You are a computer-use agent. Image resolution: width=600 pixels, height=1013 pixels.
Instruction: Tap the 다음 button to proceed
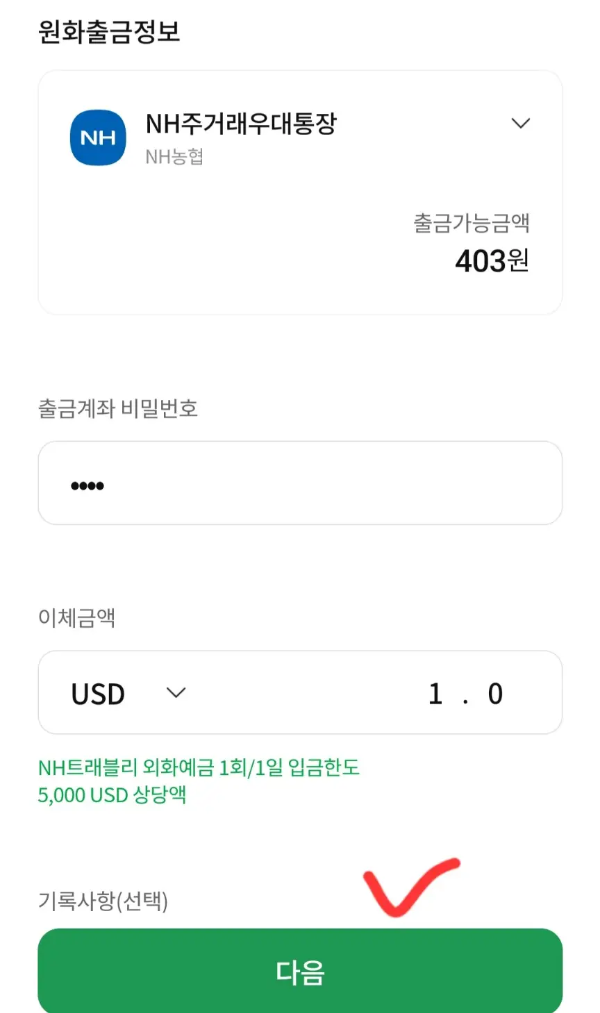pos(300,969)
